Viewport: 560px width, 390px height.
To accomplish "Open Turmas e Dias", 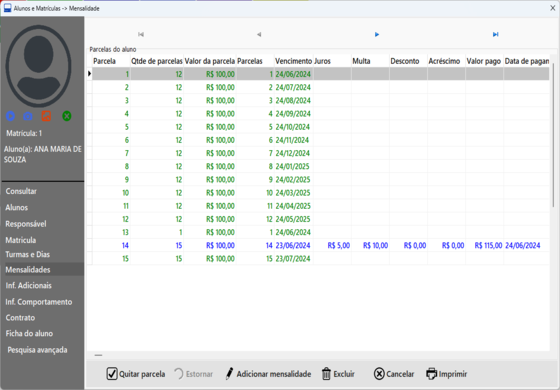I will tap(28, 254).
